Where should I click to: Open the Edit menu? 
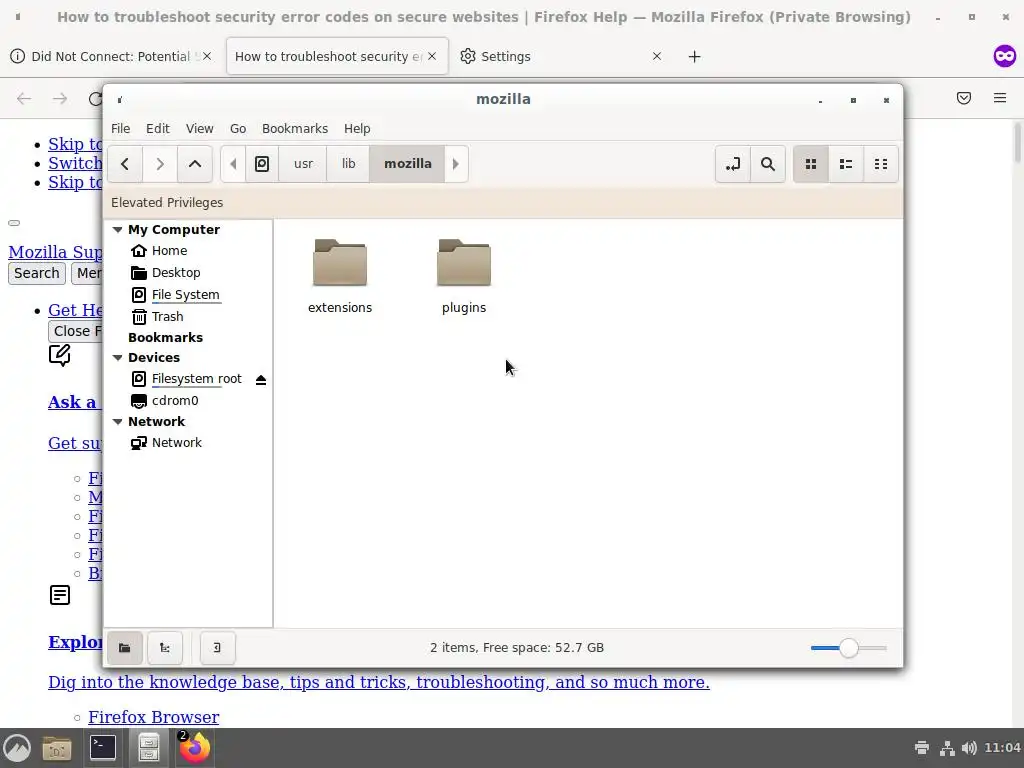click(157, 129)
